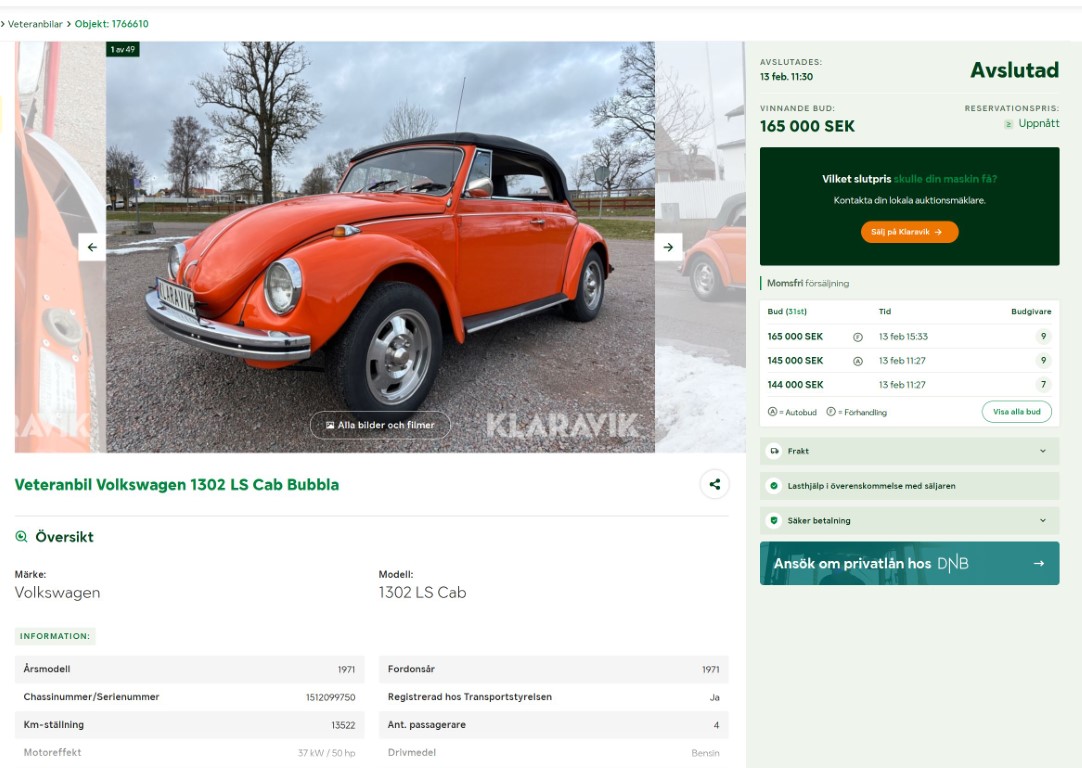This screenshot has height=768, width=1082.
Task: Go to the previous car photo
Action: [92, 247]
